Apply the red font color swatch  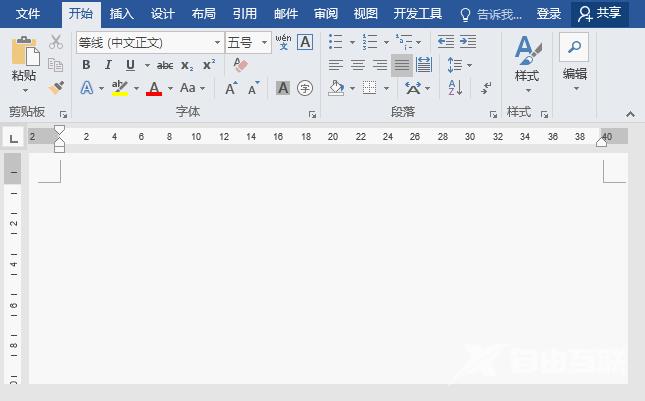click(x=153, y=88)
